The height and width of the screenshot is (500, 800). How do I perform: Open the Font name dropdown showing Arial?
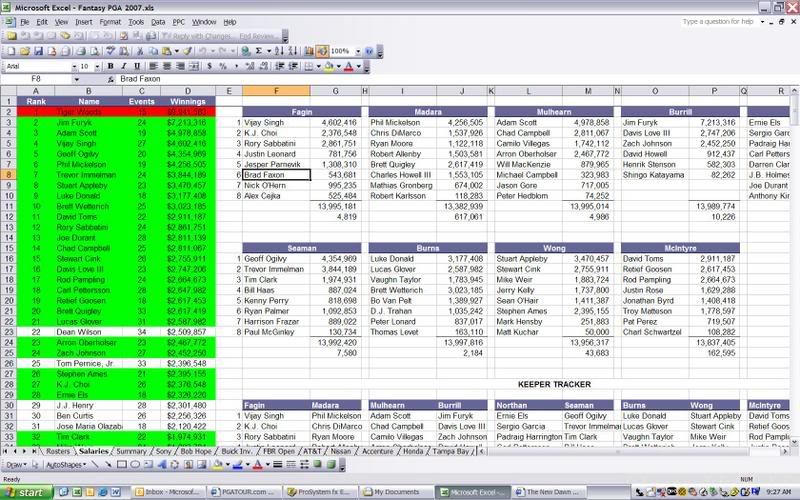[74, 66]
